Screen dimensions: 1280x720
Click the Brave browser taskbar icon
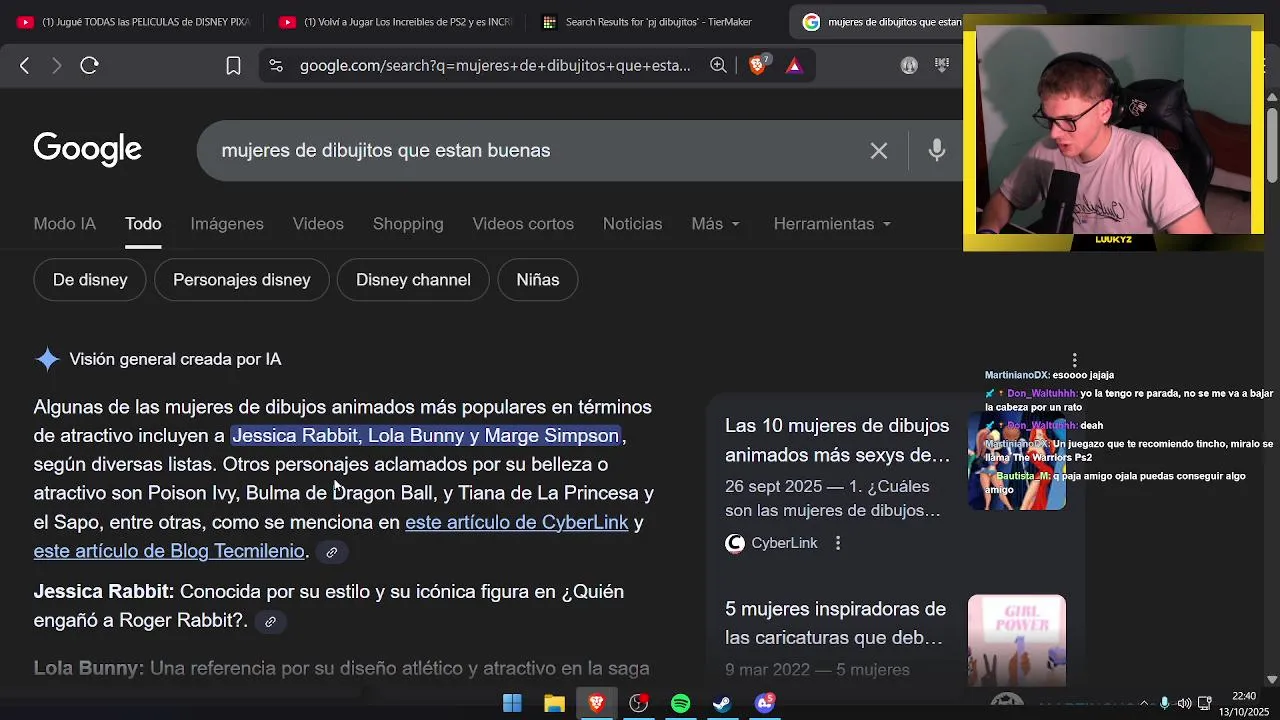[x=597, y=703]
